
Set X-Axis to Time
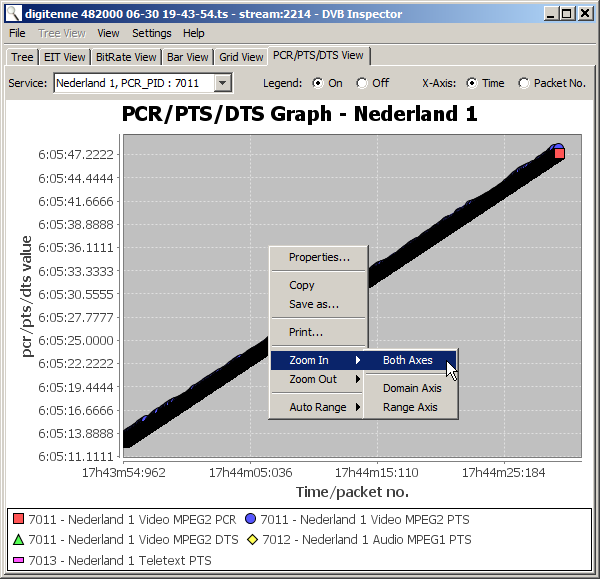471,83
